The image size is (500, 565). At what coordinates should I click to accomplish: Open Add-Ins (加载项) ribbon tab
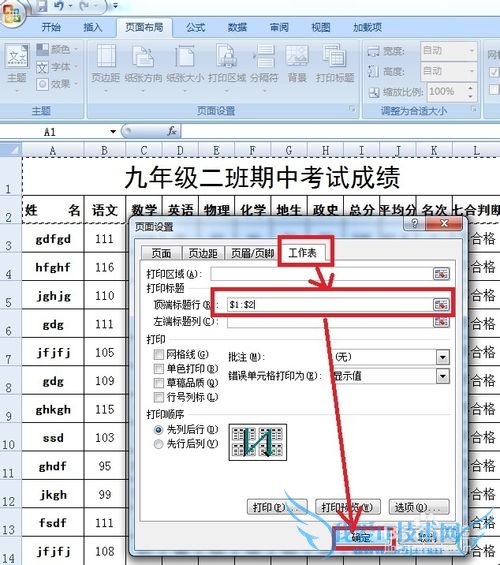[367, 27]
